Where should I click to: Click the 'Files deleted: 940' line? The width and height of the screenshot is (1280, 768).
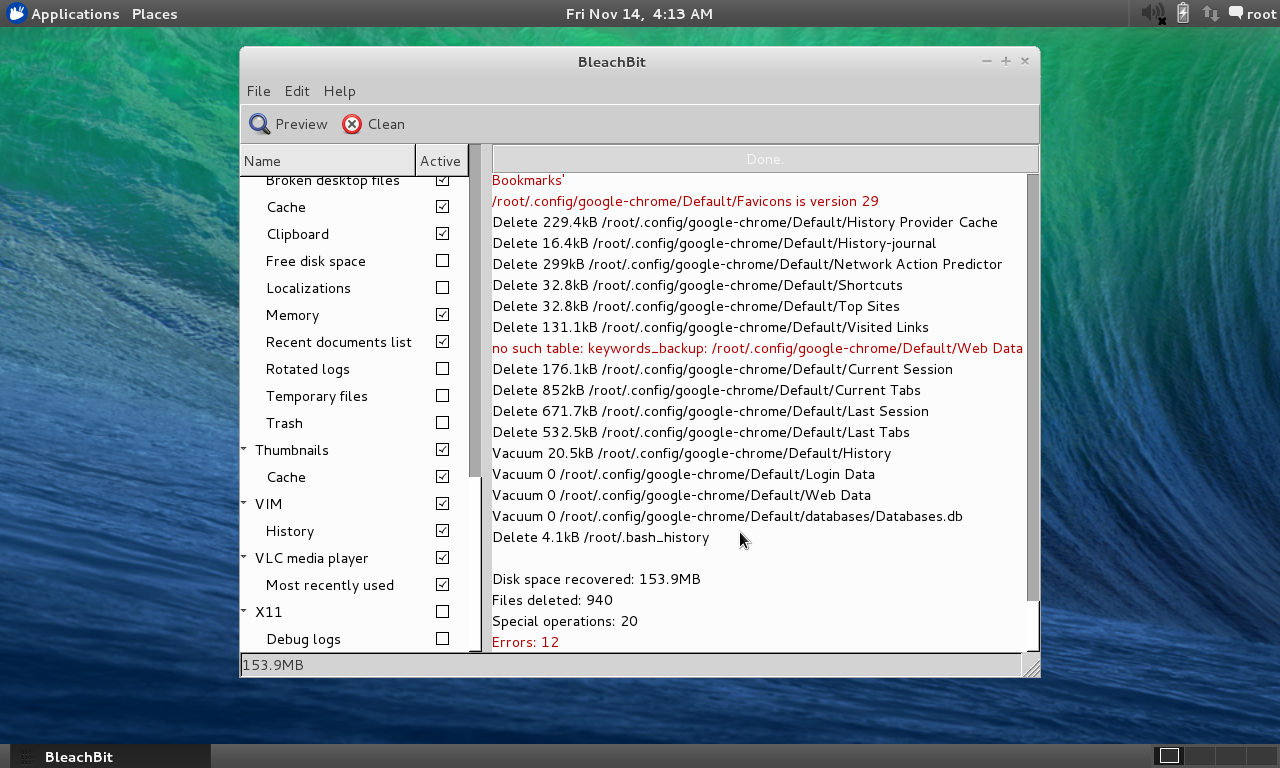[552, 600]
